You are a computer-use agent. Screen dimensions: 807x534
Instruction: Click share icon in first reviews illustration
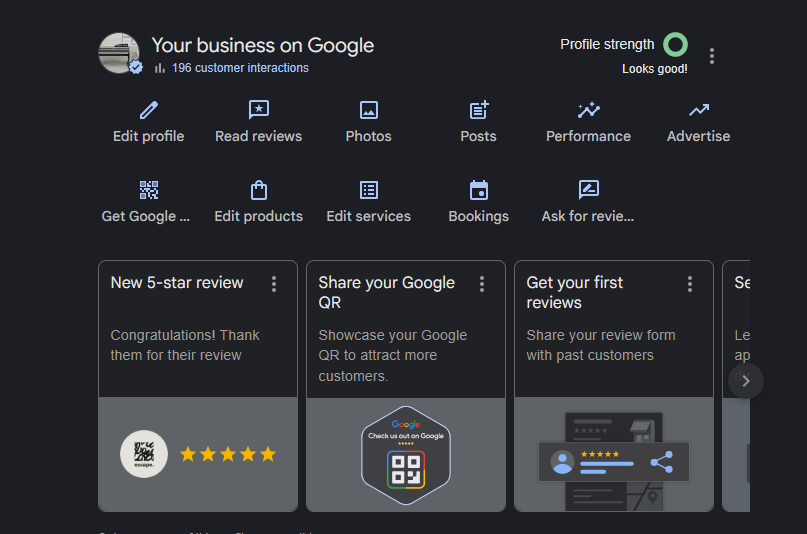tap(662, 462)
